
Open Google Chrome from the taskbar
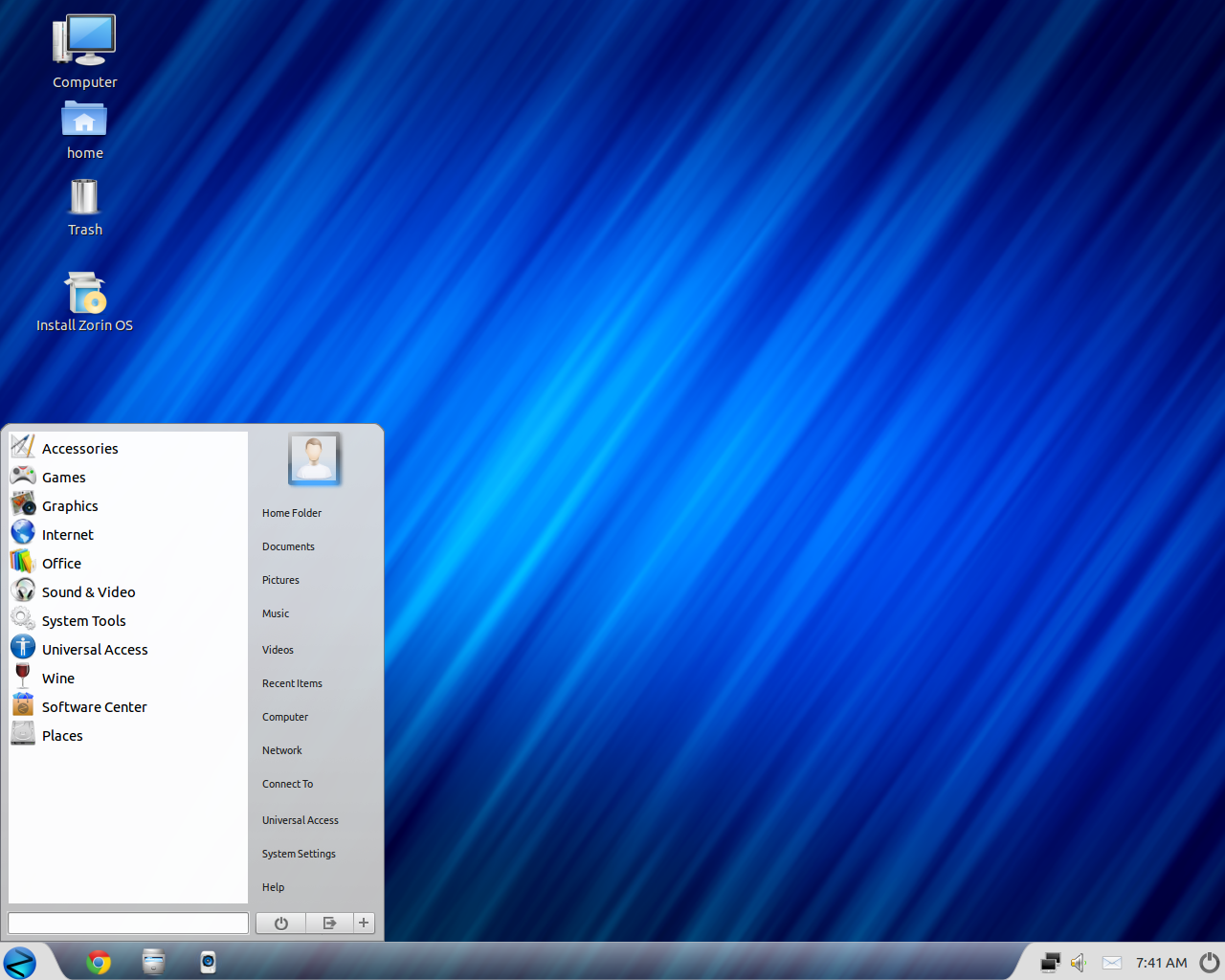[99, 962]
